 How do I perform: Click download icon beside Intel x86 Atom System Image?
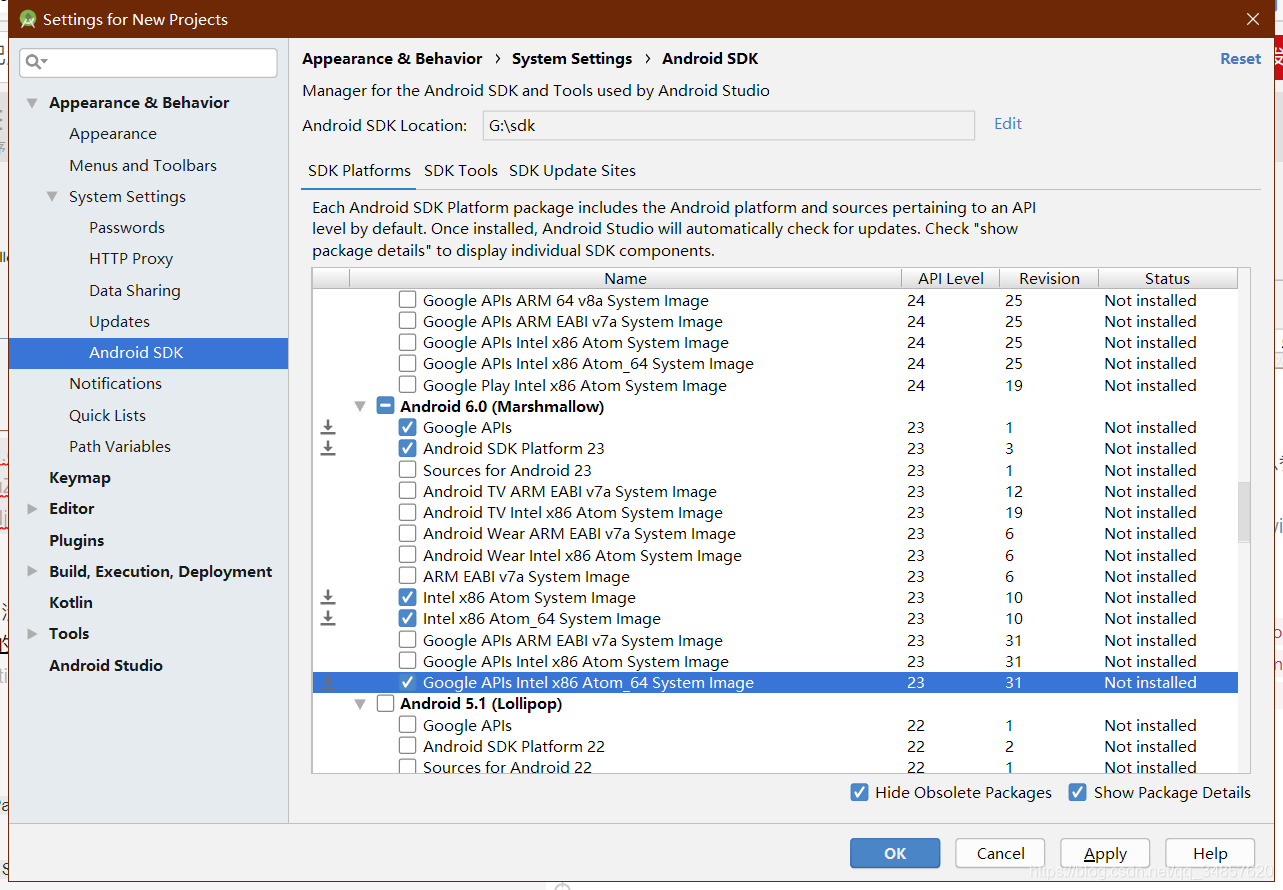[328, 597]
